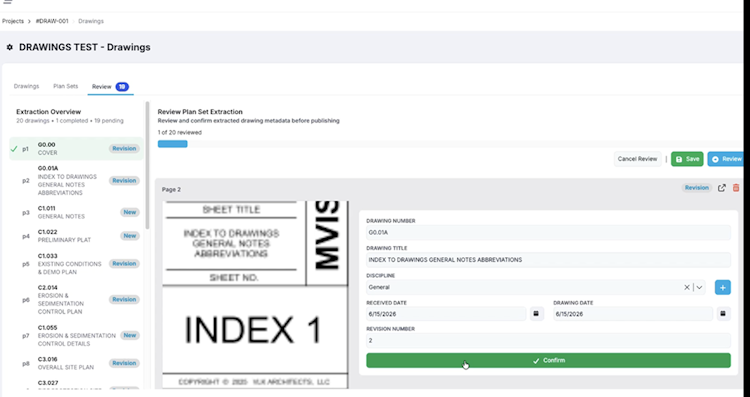The image size is (750, 397).
Task: Clear the General discipline selection
Action: click(x=686, y=287)
